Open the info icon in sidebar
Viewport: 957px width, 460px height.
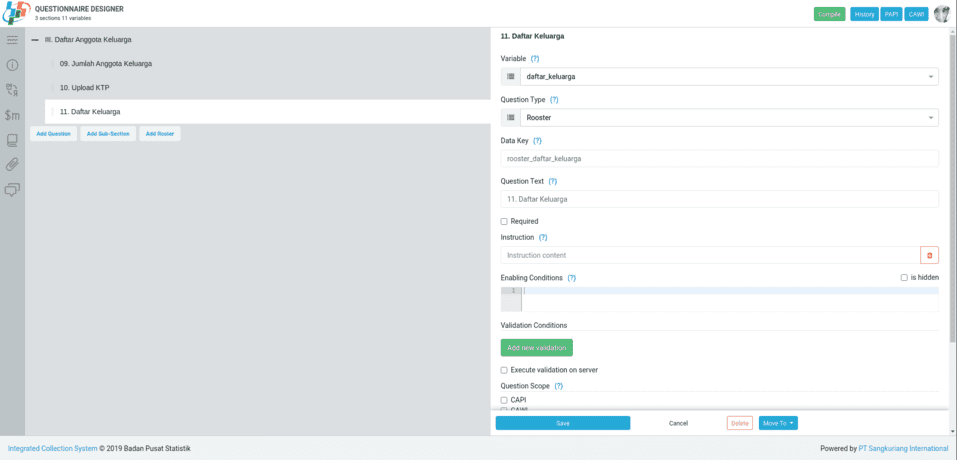click(12, 65)
